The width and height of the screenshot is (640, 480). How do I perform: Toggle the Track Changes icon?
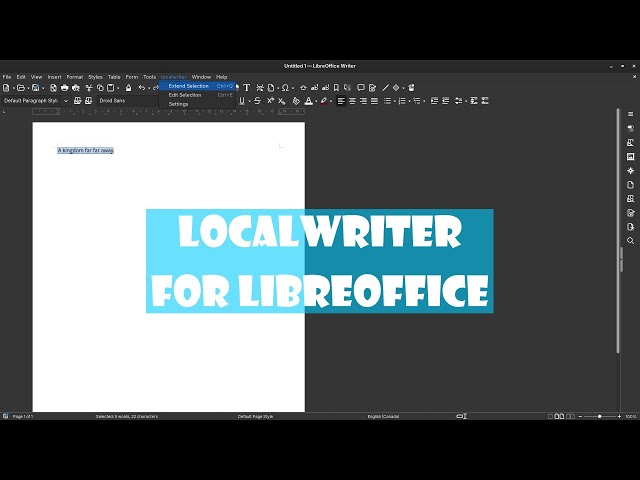[372, 88]
